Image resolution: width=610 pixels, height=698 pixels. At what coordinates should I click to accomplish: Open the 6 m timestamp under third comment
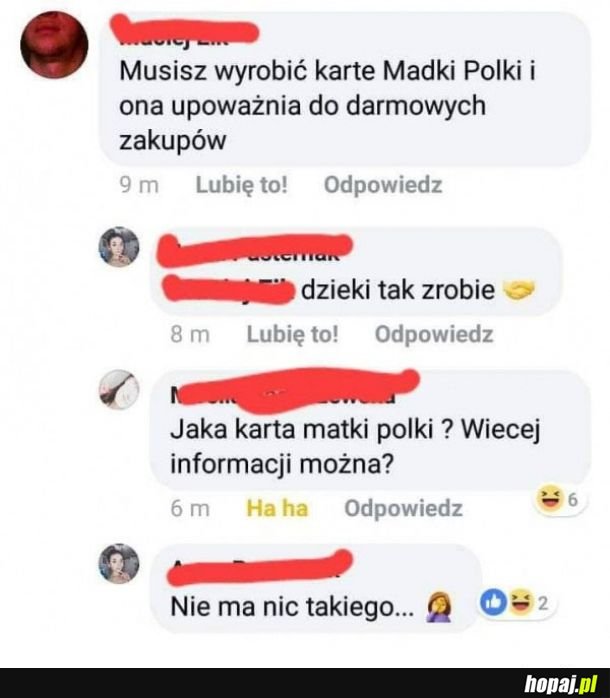(190, 508)
